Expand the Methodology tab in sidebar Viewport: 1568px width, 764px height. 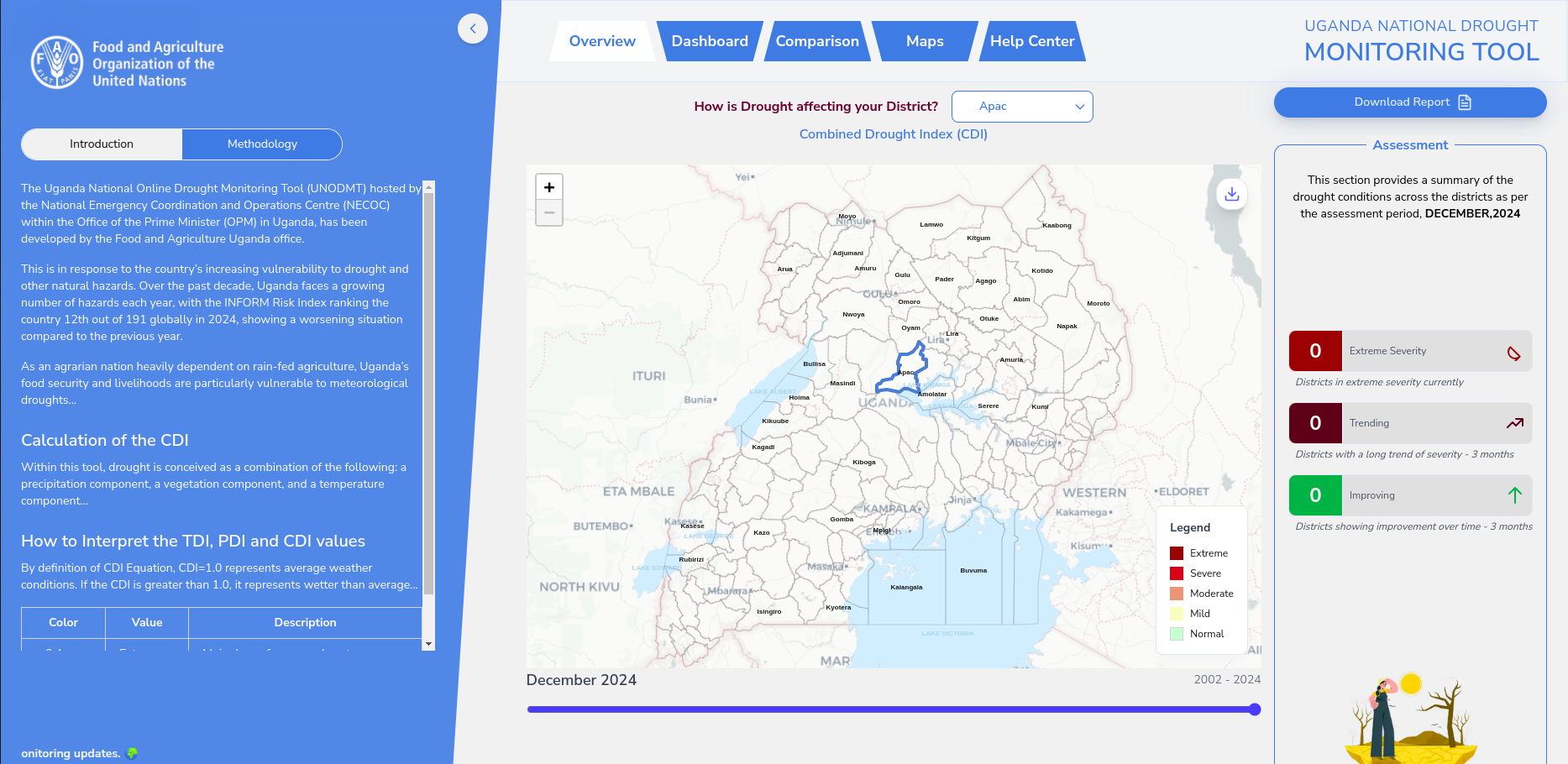pos(261,144)
